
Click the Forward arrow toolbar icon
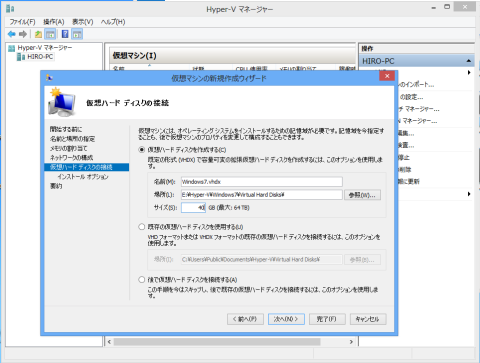pos(23,34)
